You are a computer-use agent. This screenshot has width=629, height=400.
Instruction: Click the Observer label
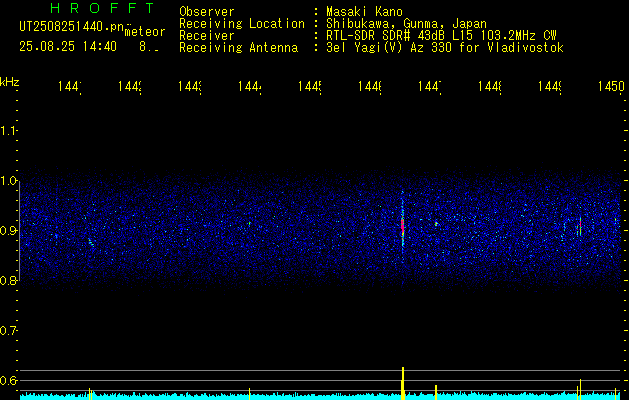pos(207,12)
